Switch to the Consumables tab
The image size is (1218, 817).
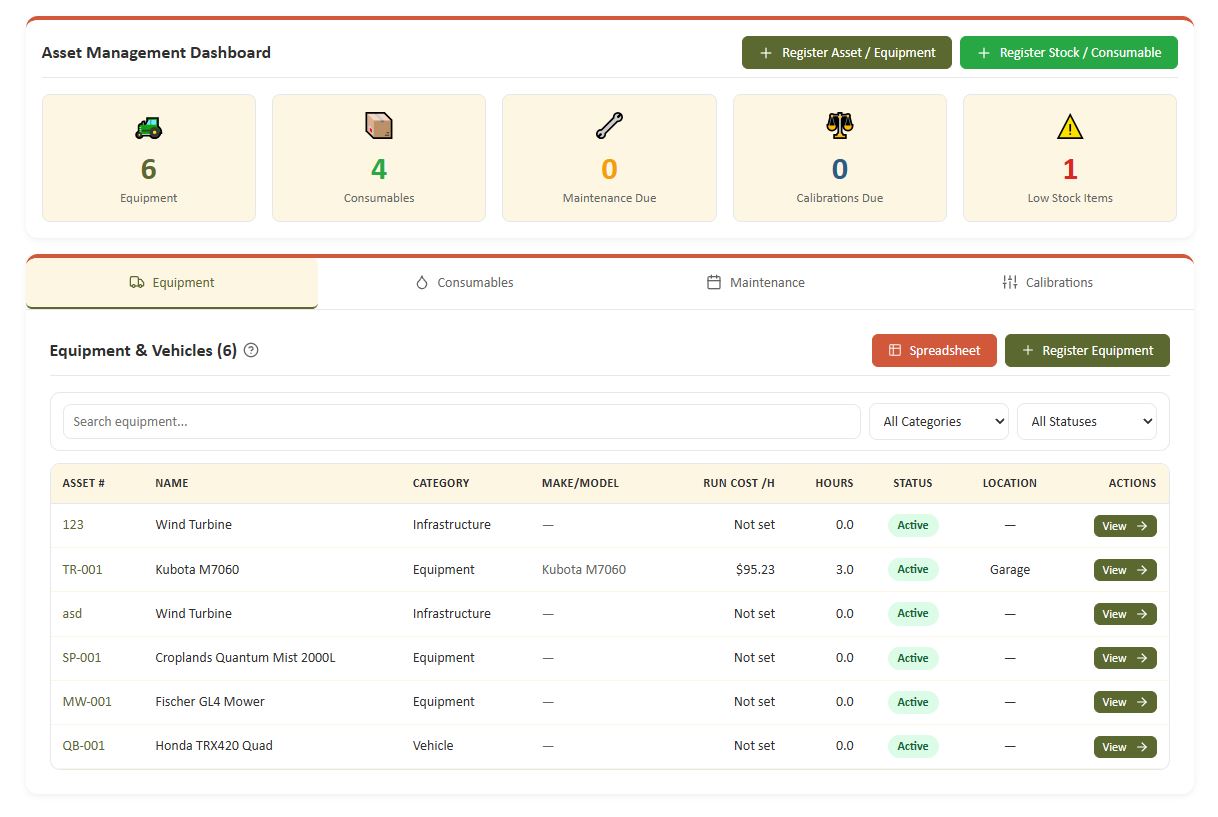click(464, 283)
